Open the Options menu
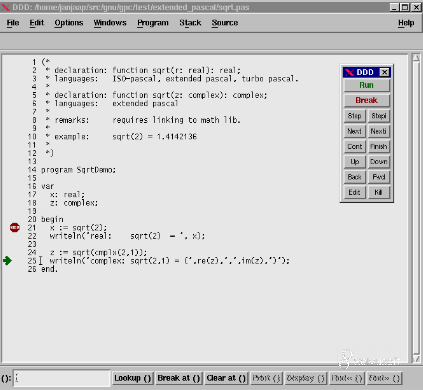Image resolution: width=423 pixels, height=390 pixels. 69,23
